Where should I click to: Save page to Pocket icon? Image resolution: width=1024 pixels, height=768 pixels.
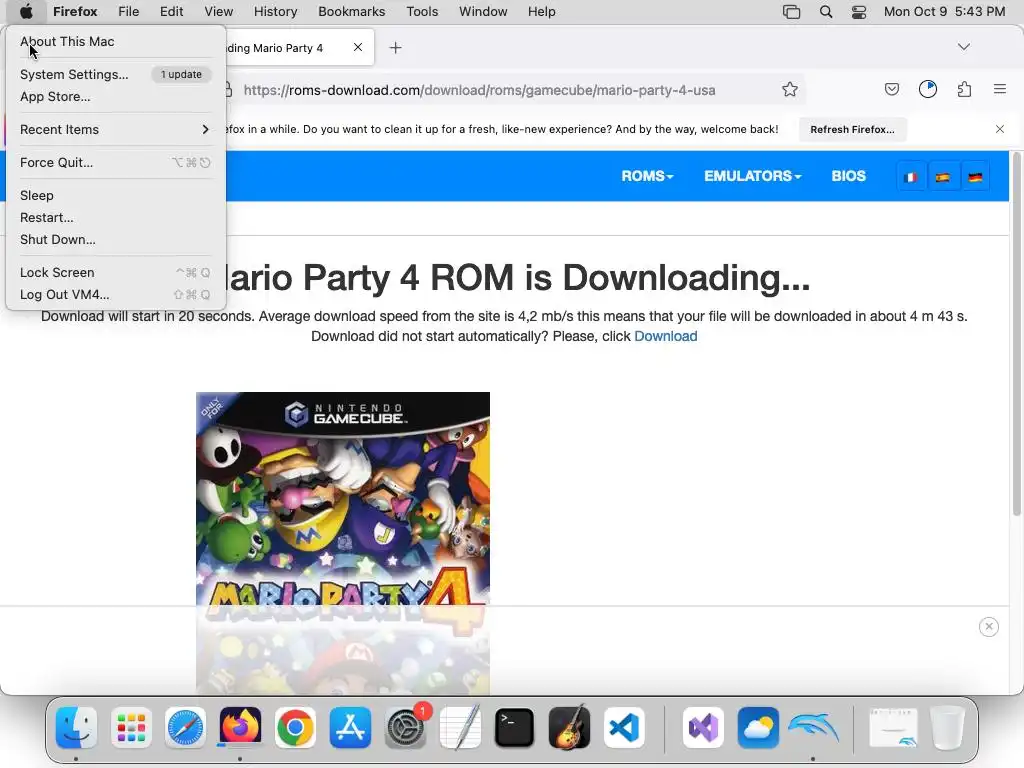click(891, 89)
